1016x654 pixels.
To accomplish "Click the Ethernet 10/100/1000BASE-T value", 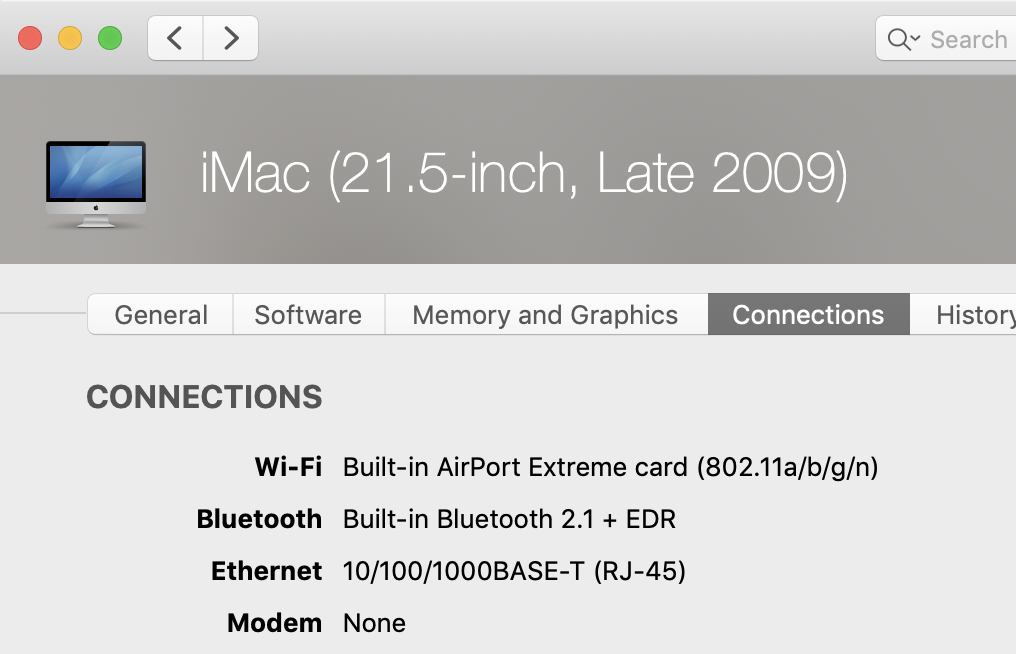I will tap(514, 571).
